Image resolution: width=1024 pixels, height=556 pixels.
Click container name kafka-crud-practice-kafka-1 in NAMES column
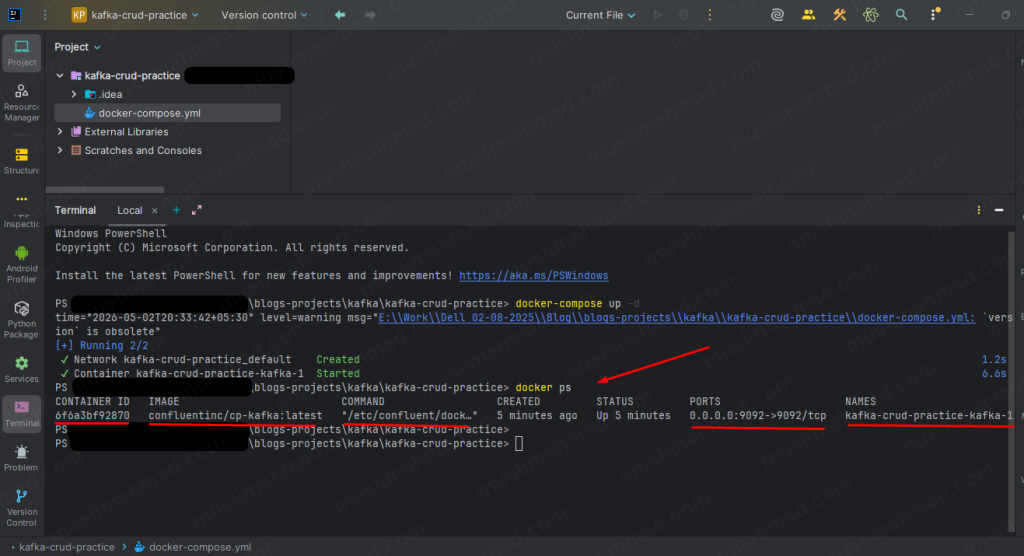click(928, 416)
